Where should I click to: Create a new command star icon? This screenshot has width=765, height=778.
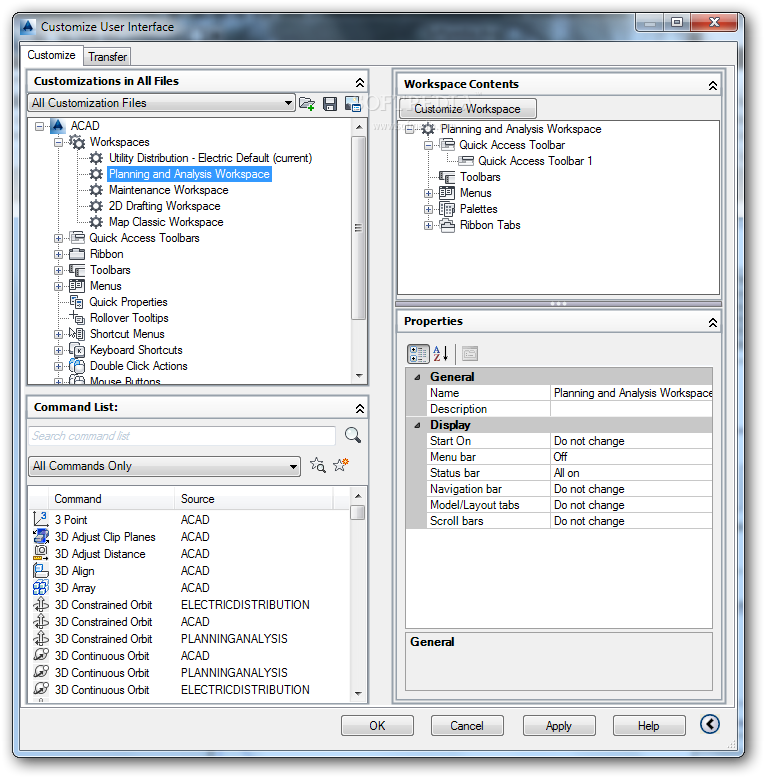tap(341, 465)
